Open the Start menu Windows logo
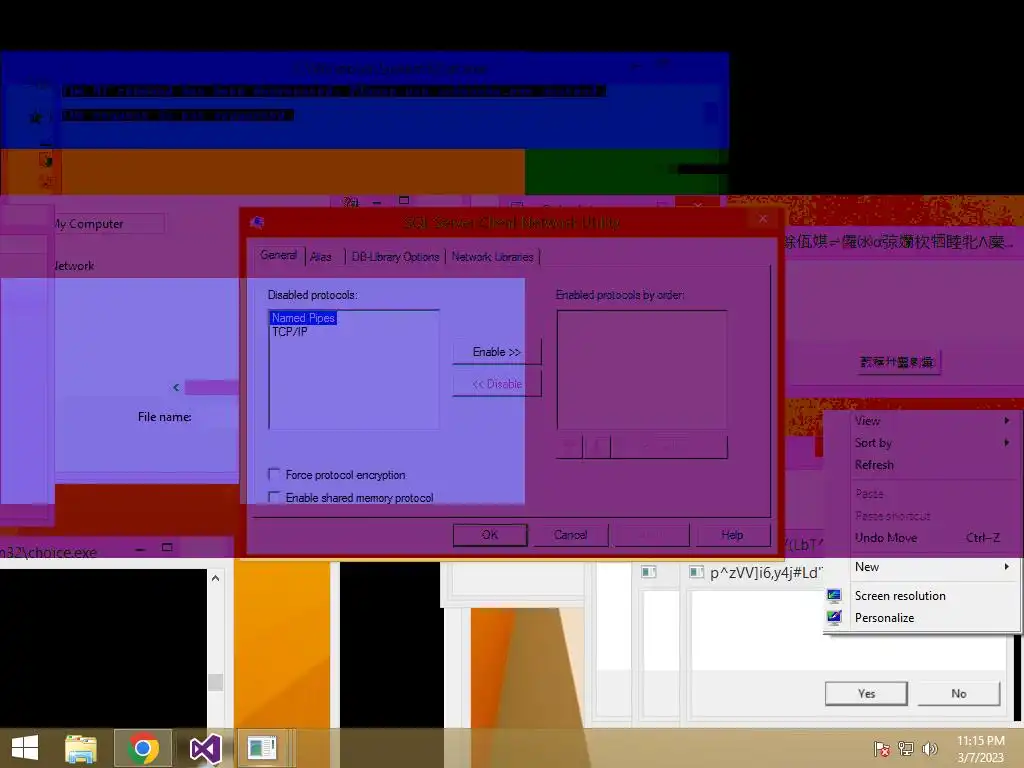1024x768 pixels. (x=25, y=748)
